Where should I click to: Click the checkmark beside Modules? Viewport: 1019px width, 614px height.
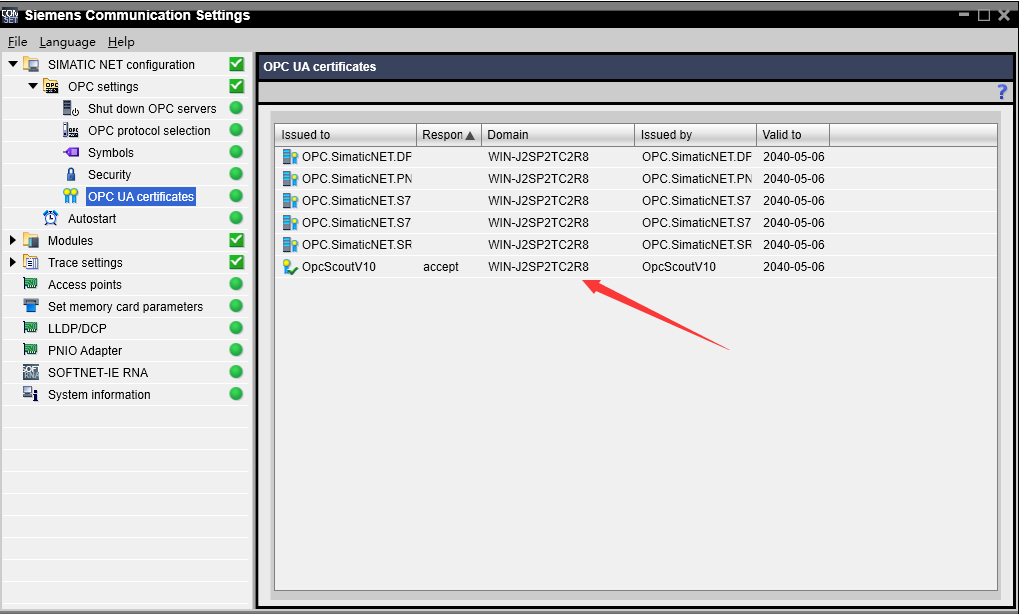(x=235, y=240)
